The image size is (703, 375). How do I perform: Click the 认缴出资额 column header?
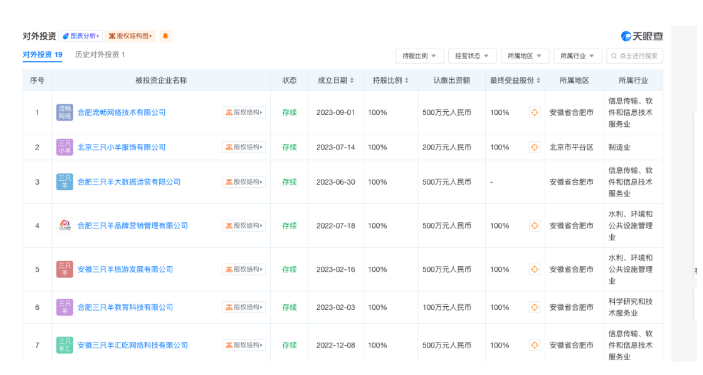click(x=451, y=80)
